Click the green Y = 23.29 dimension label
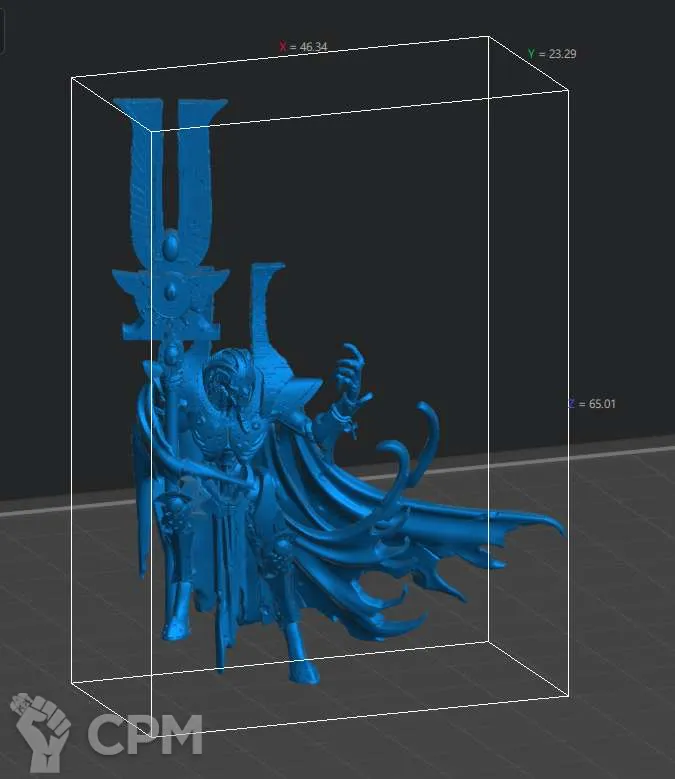The height and width of the screenshot is (779, 675). click(x=551, y=54)
